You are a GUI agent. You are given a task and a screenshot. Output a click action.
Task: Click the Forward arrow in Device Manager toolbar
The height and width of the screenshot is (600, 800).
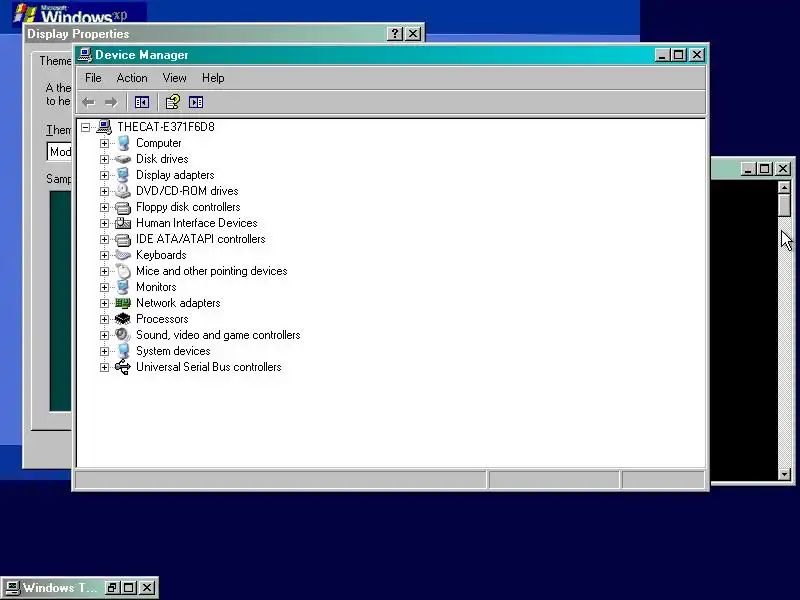pyautogui.click(x=111, y=103)
